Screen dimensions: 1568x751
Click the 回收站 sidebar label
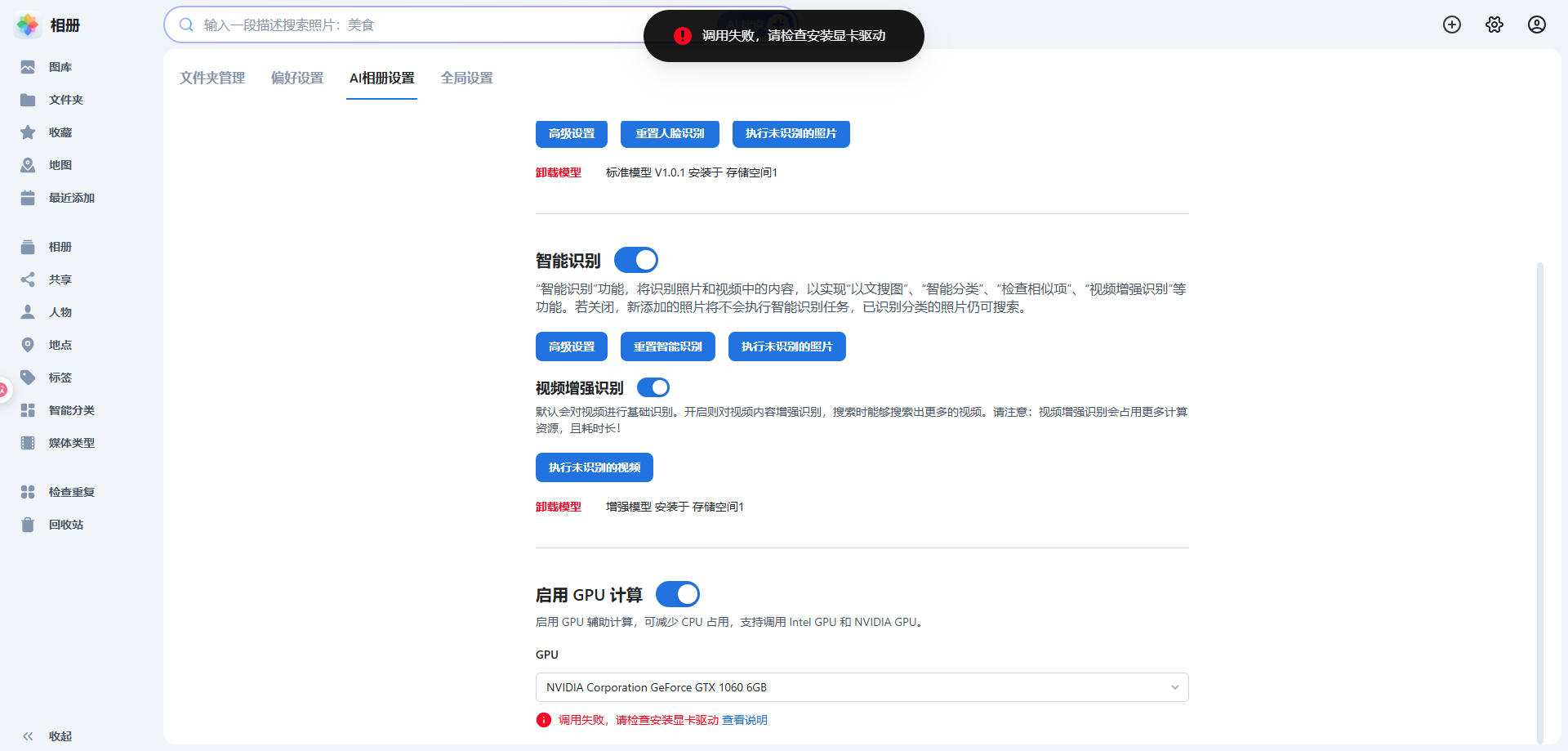[66, 525]
